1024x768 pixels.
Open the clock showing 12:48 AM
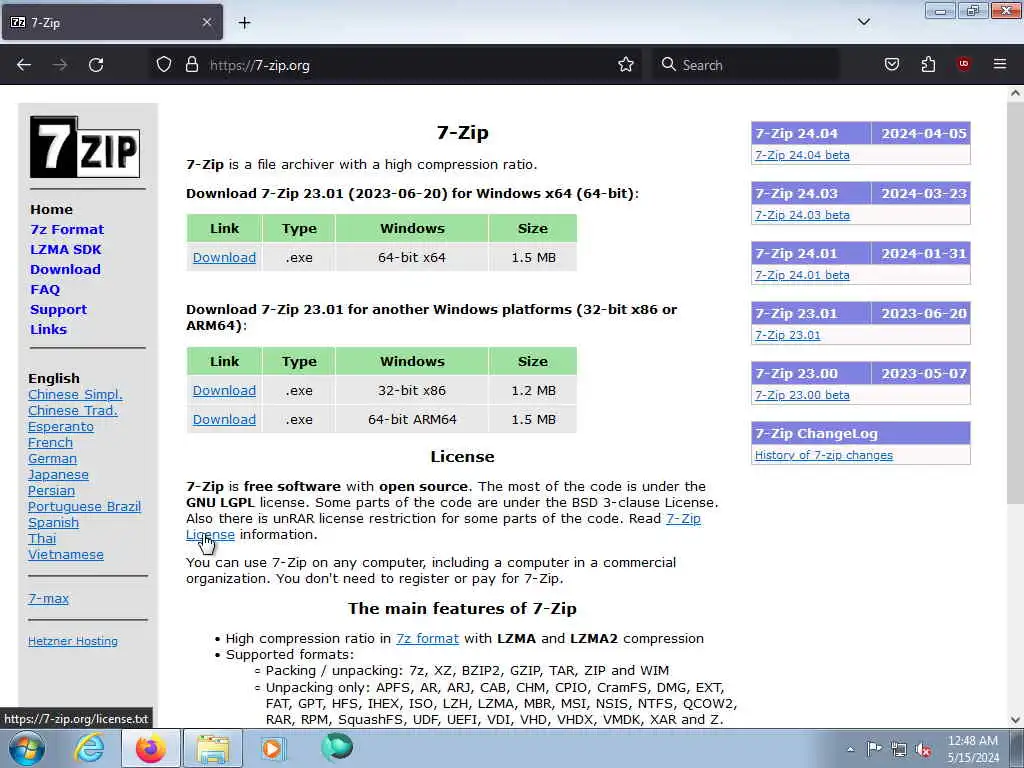click(x=973, y=749)
